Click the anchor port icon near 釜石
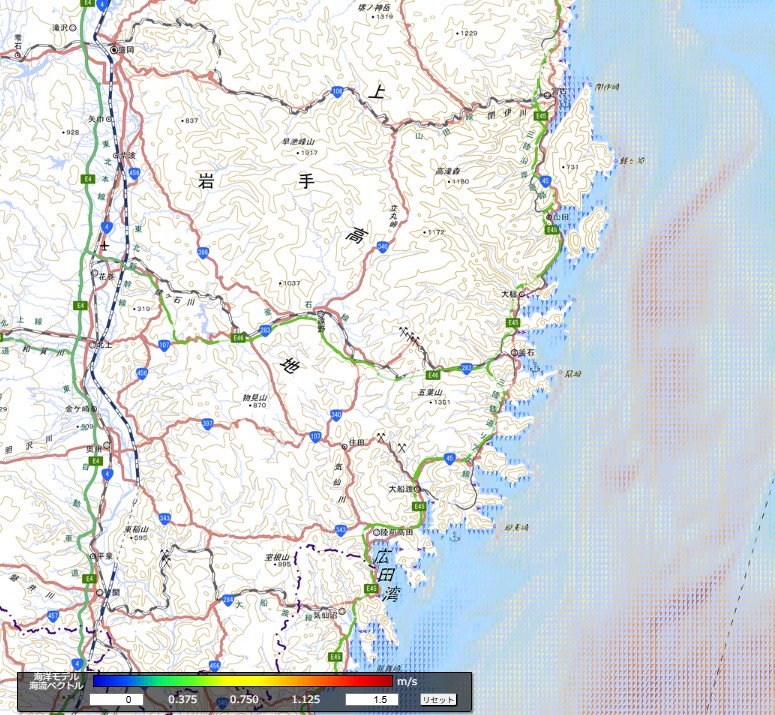This screenshot has height=715, width=775. [x=535, y=369]
